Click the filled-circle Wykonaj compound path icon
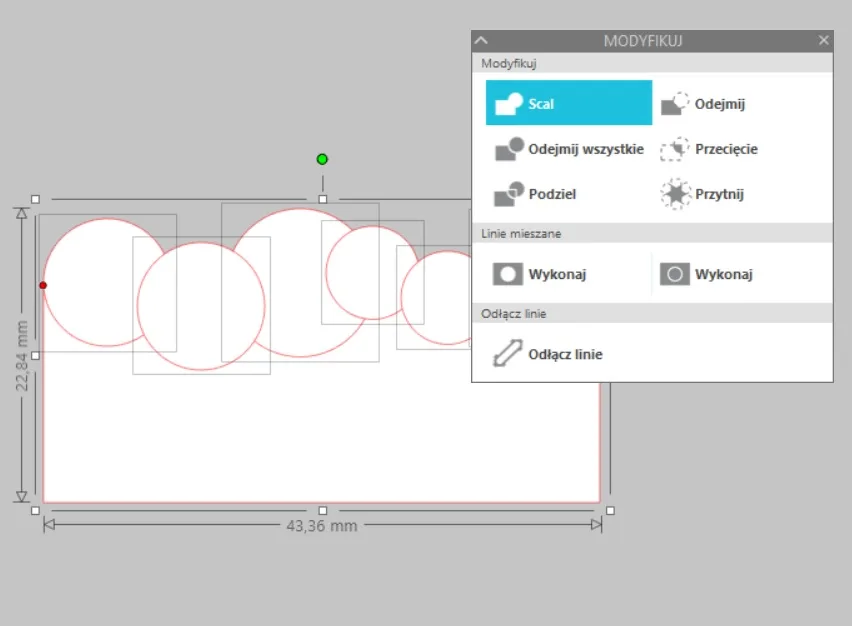This screenshot has width=852, height=626. 508,274
